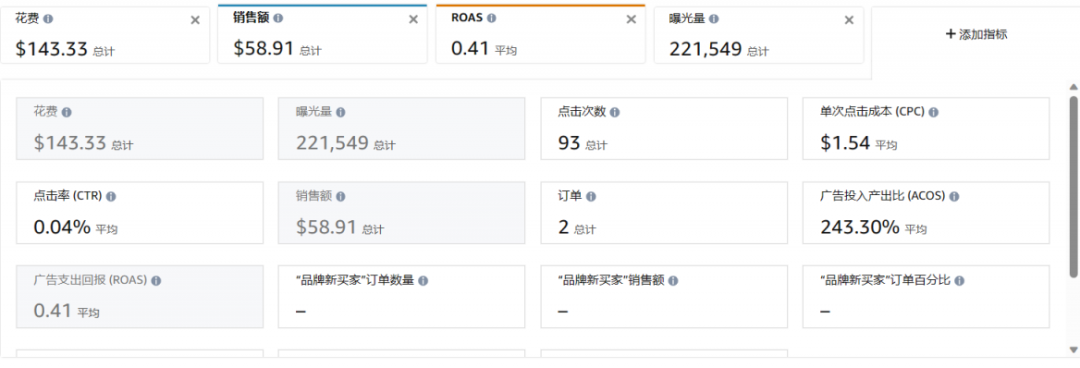Remove the 花费 metric tab with its X

195,20
